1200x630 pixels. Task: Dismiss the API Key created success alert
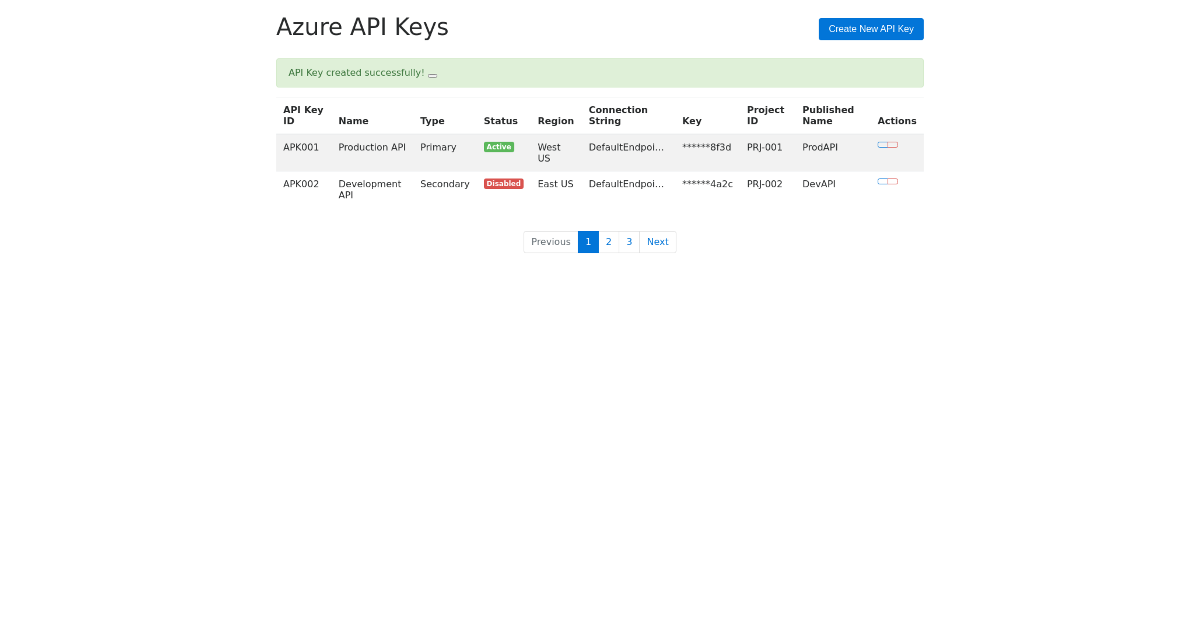432,74
